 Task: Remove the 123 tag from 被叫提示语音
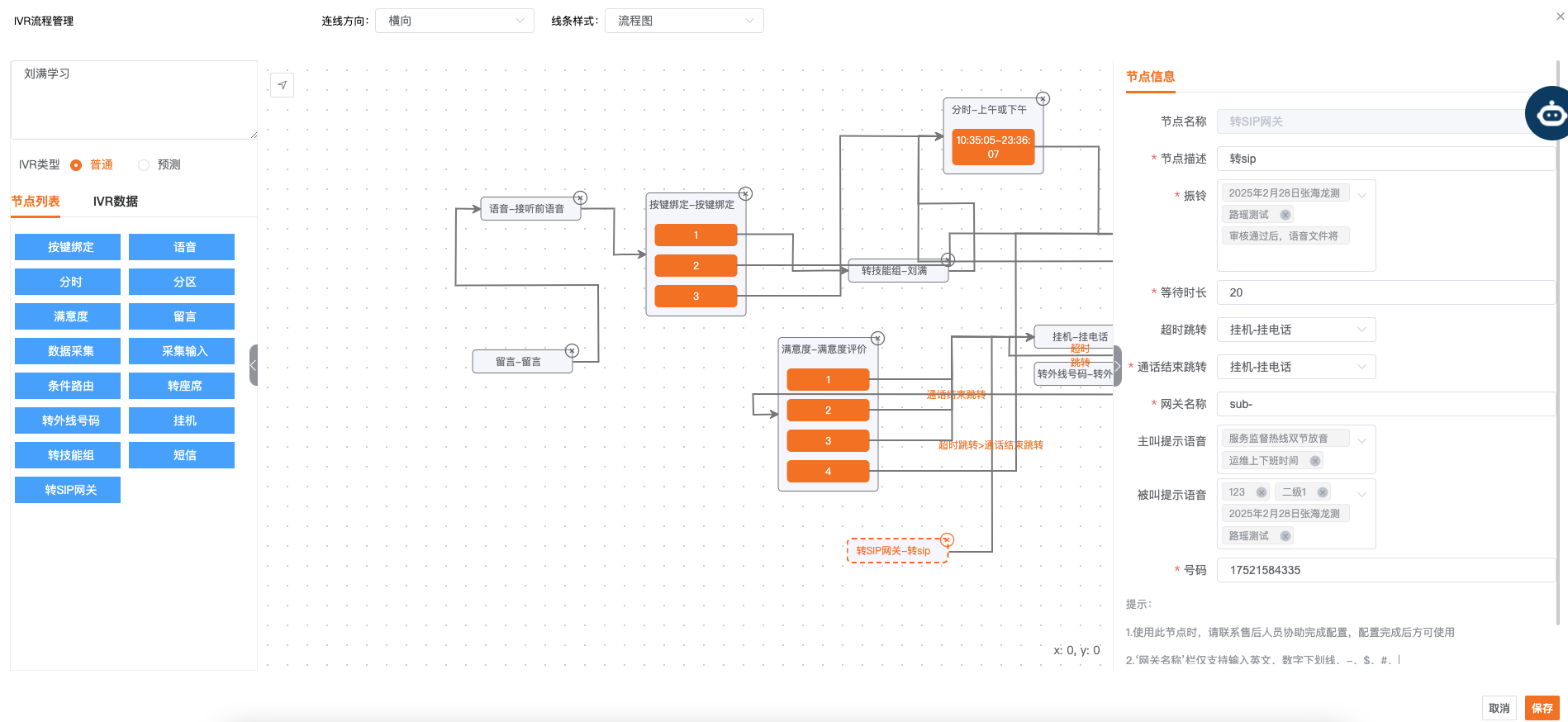[1261, 492]
